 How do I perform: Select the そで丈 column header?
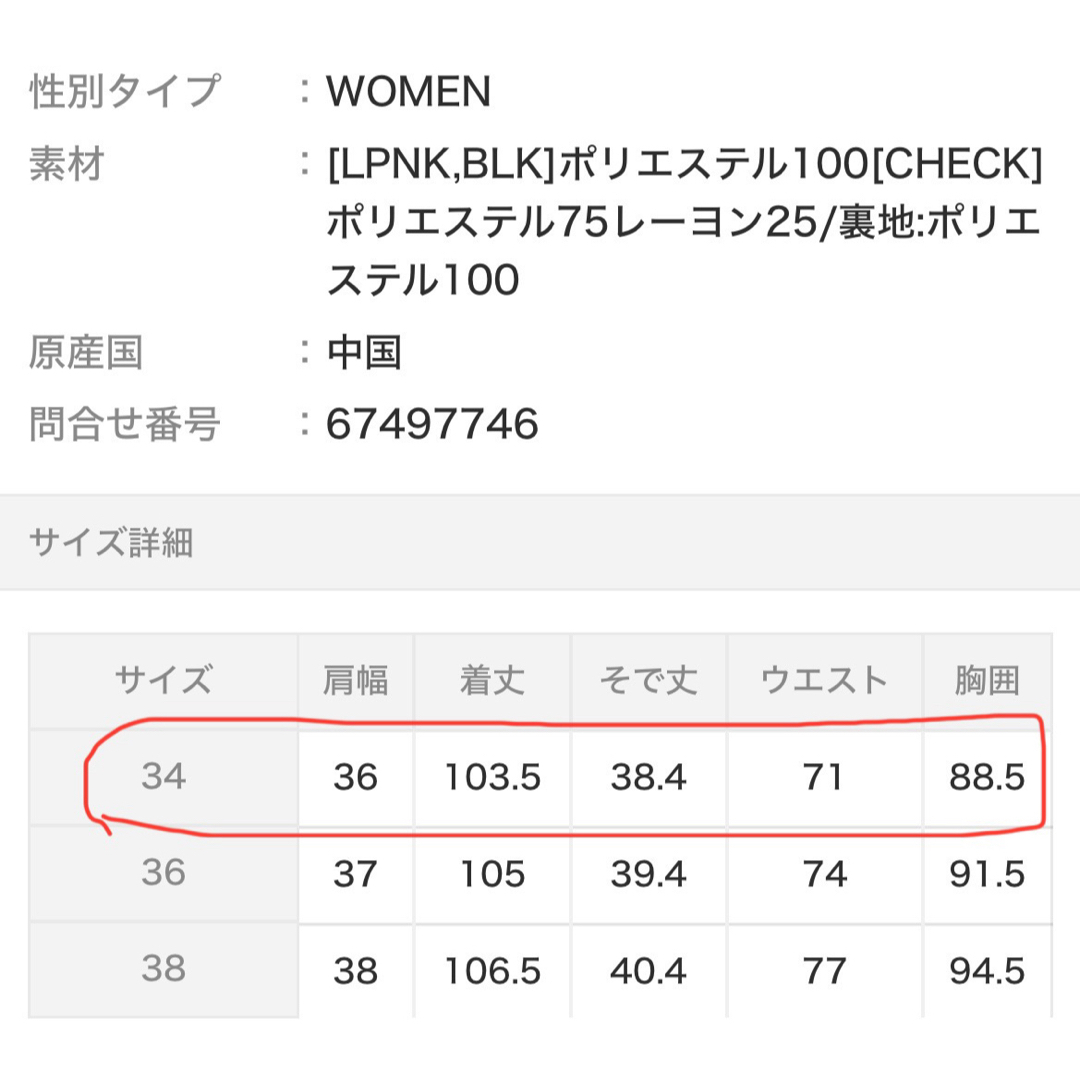coord(648,681)
